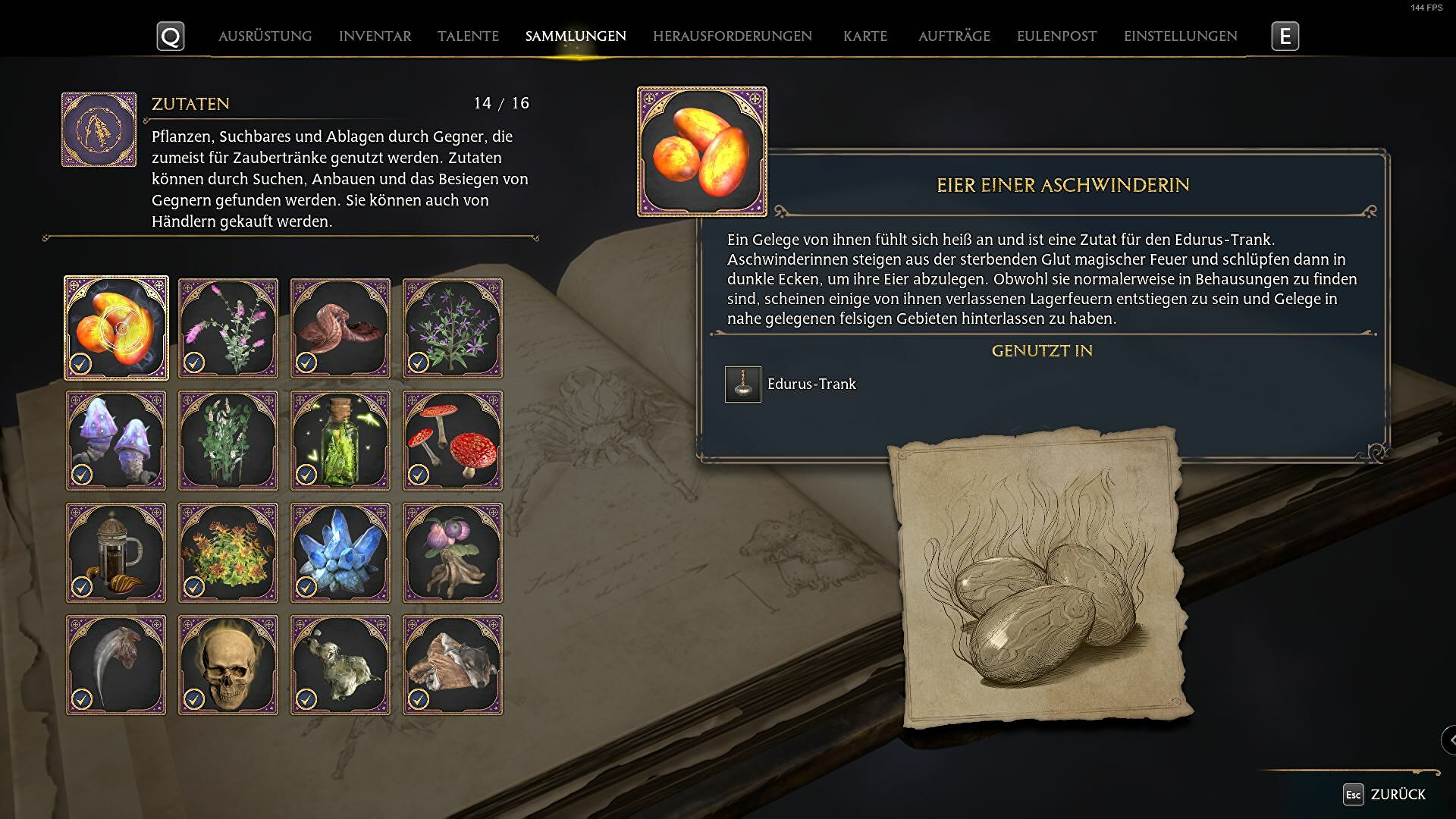This screenshot has width=1456, height=819.
Task: Select the purple-capped mushrooms ingredient tile
Action: click(x=116, y=441)
